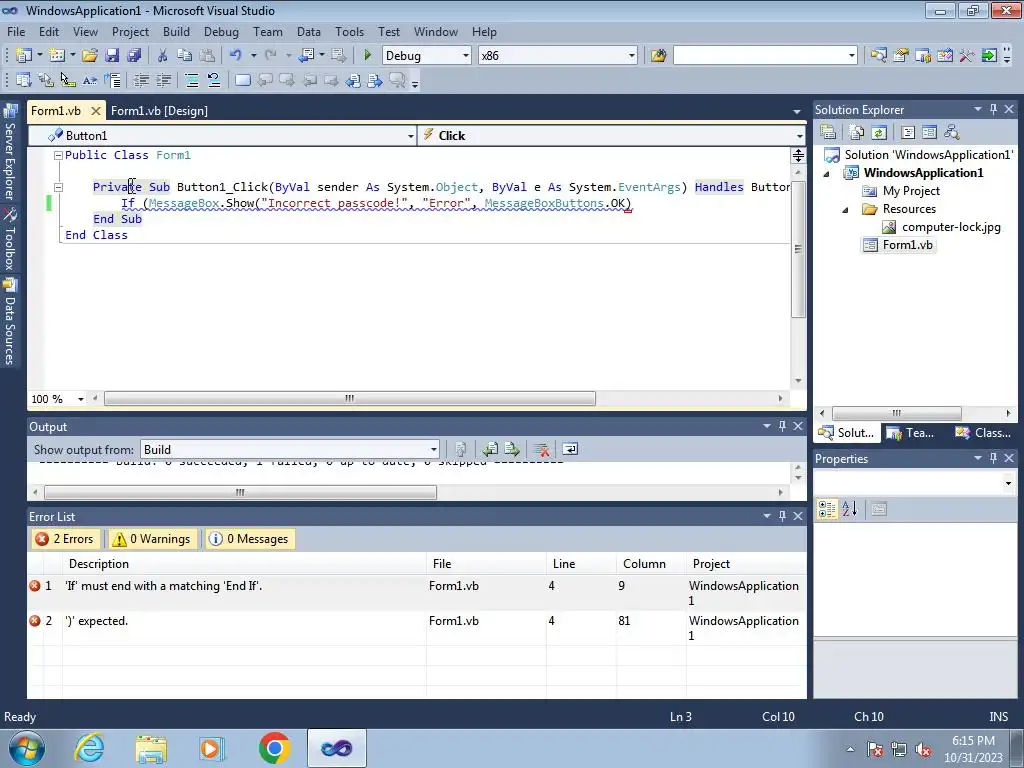Toggle auto-hide pin on Error List panel
Image resolution: width=1024 pixels, height=768 pixels.
(x=782, y=516)
